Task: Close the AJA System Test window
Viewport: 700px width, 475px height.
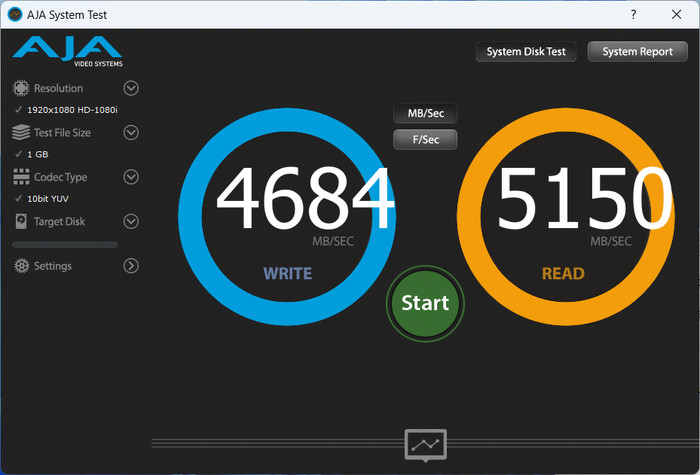Action: (x=676, y=14)
